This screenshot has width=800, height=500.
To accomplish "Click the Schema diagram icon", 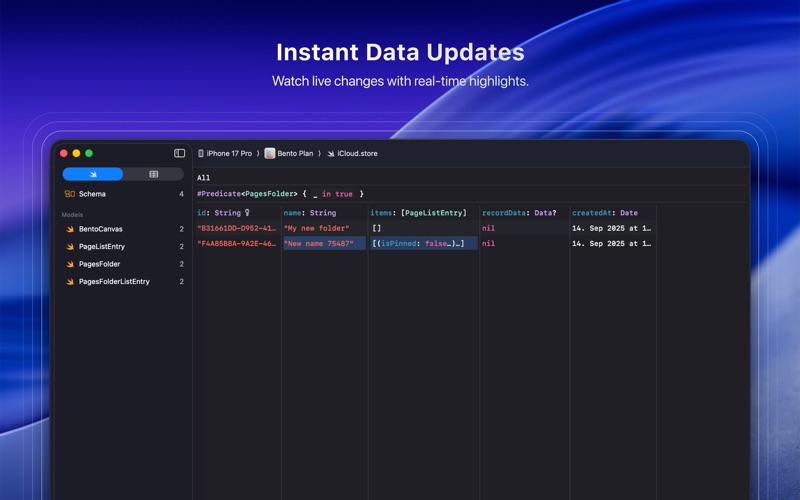I will coord(69,194).
